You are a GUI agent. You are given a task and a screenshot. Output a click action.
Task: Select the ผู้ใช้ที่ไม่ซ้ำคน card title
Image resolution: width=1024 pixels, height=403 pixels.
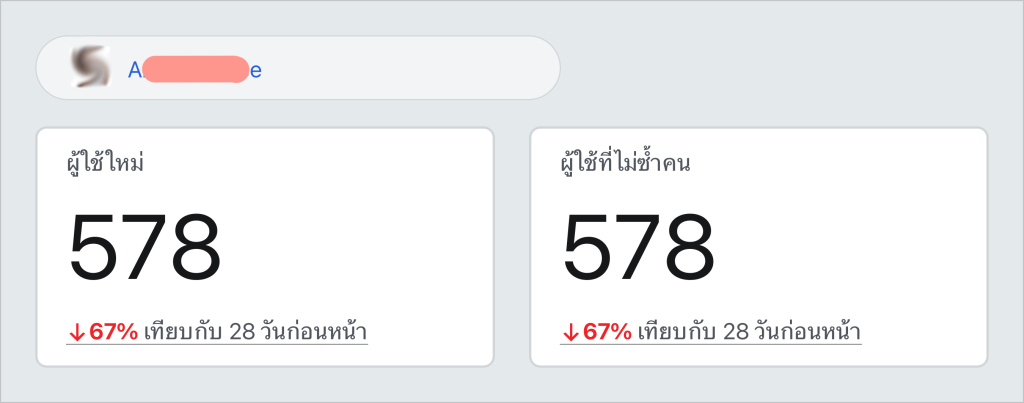[x=625, y=162]
